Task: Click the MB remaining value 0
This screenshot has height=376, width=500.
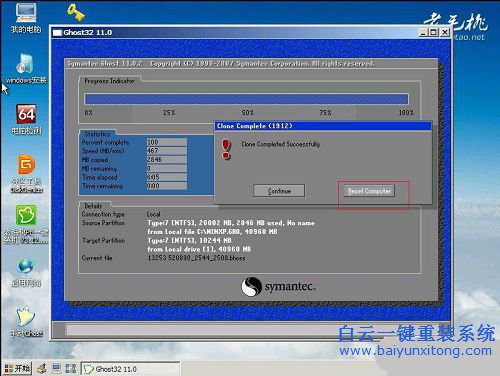Action: click(x=167, y=168)
